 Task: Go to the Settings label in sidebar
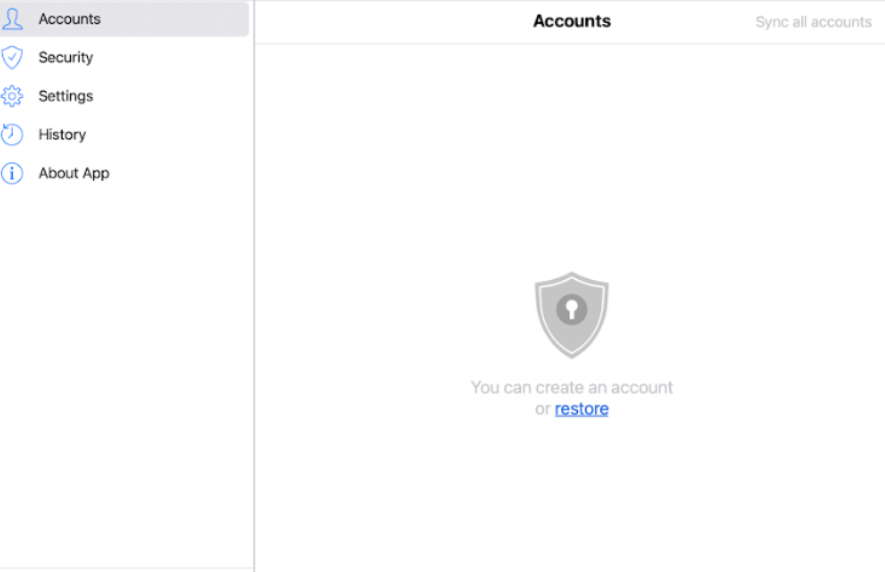65,96
